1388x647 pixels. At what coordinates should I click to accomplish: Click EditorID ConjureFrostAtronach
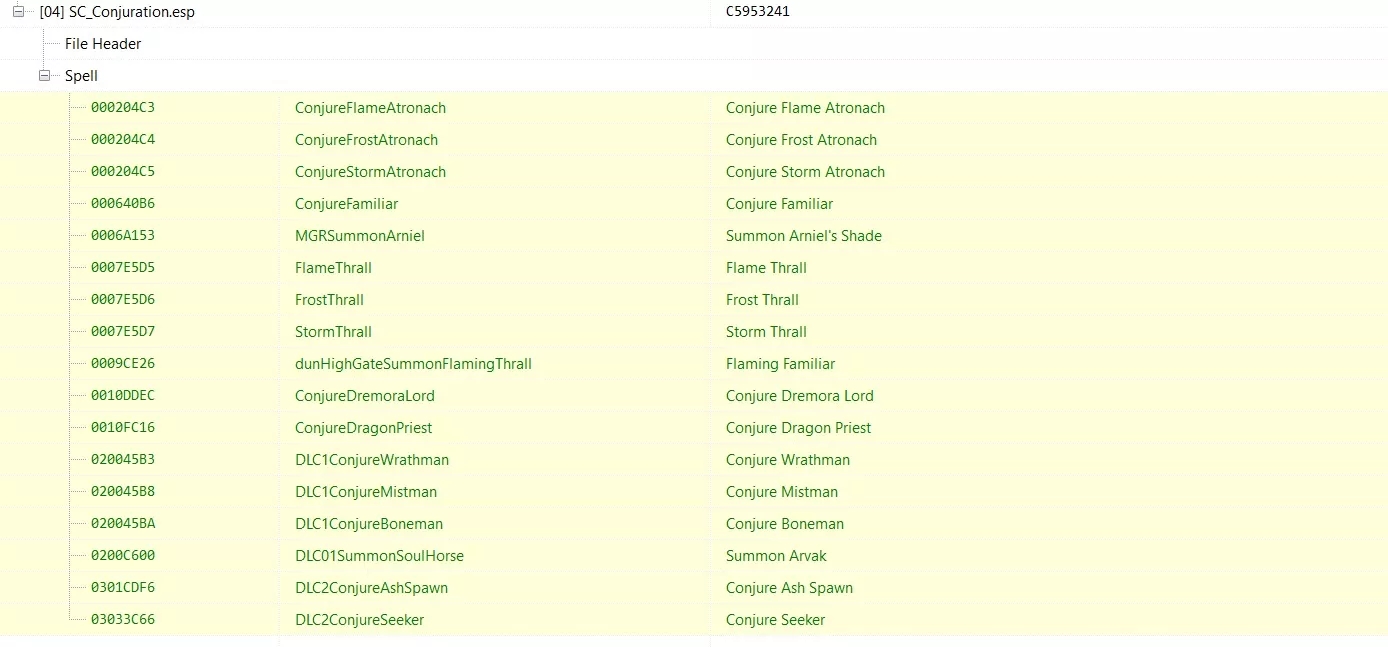(x=366, y=140)
